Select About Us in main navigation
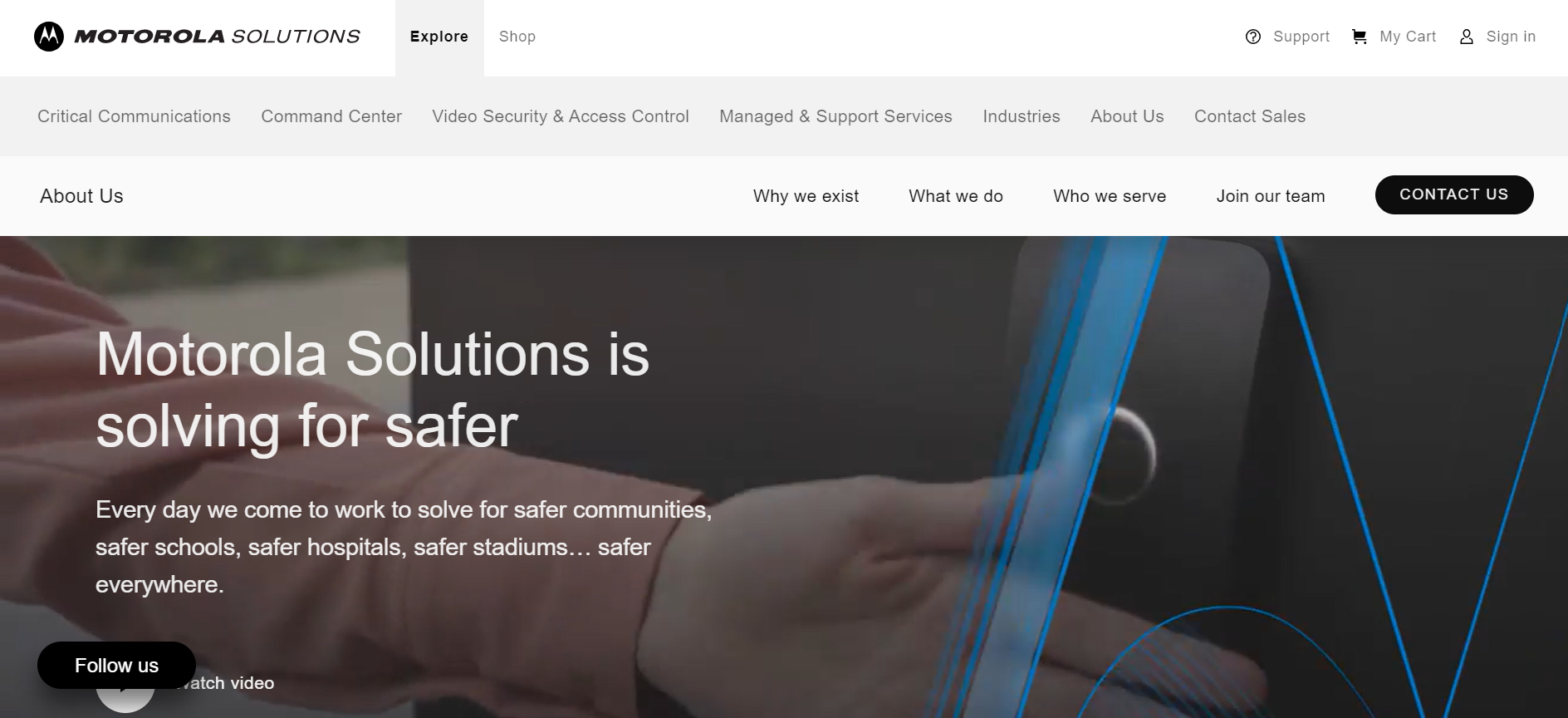This screenshot has width=1568, height=718. 1127,116
